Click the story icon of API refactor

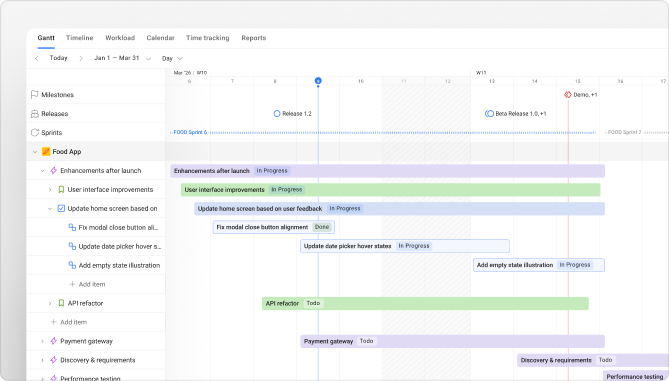point(61,303)
